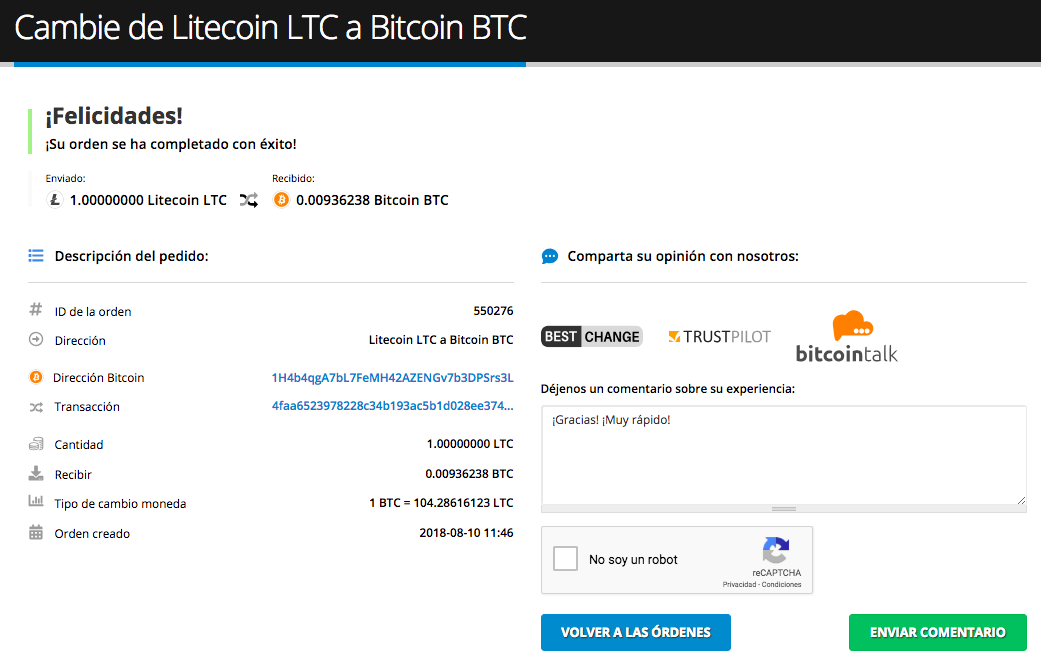Screen dimensions: 1041x665
Task: Open the Trustpilot review logo
Action: click(719, 336)
